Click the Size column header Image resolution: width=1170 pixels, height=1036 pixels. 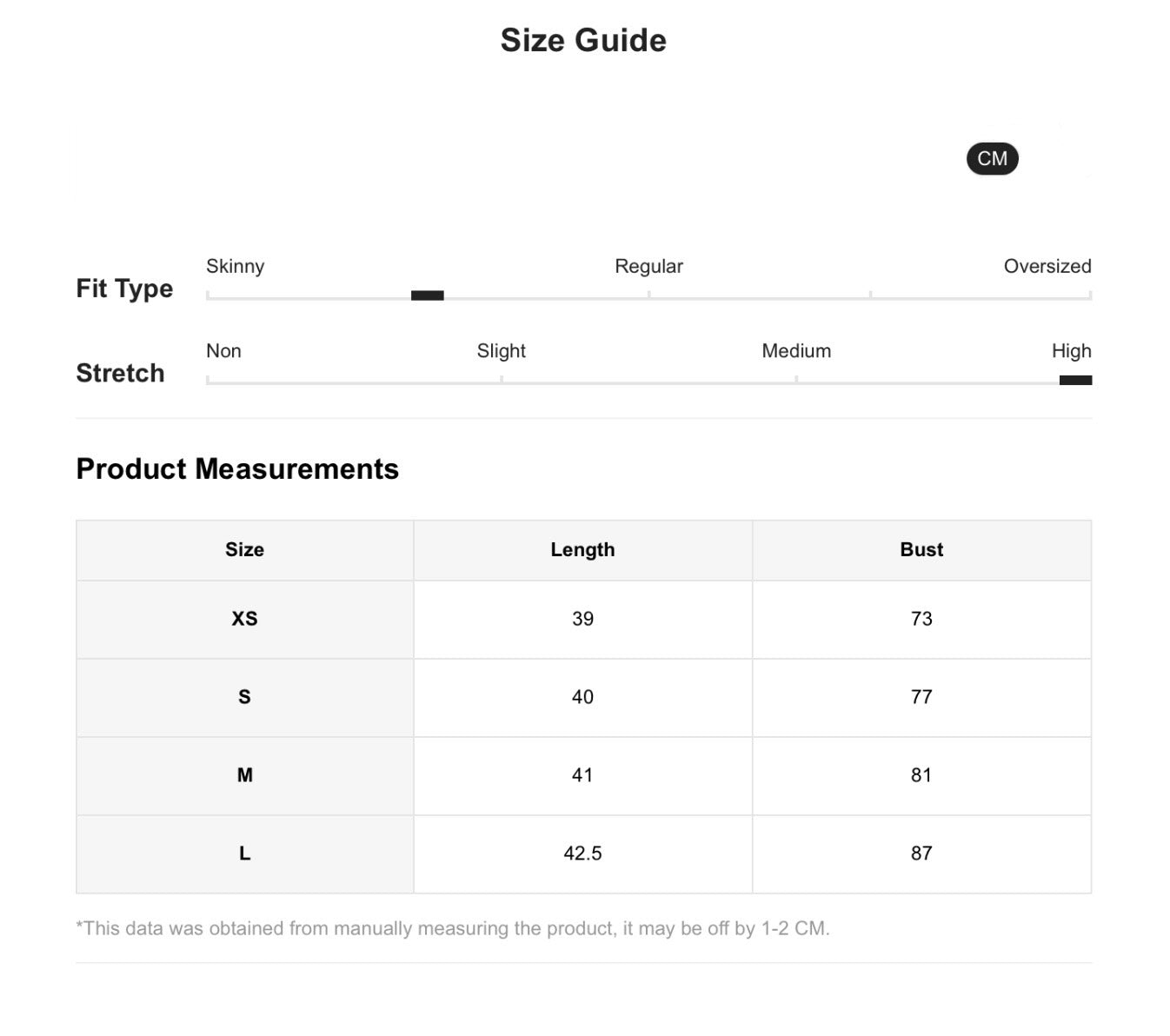tap(244, 550)
